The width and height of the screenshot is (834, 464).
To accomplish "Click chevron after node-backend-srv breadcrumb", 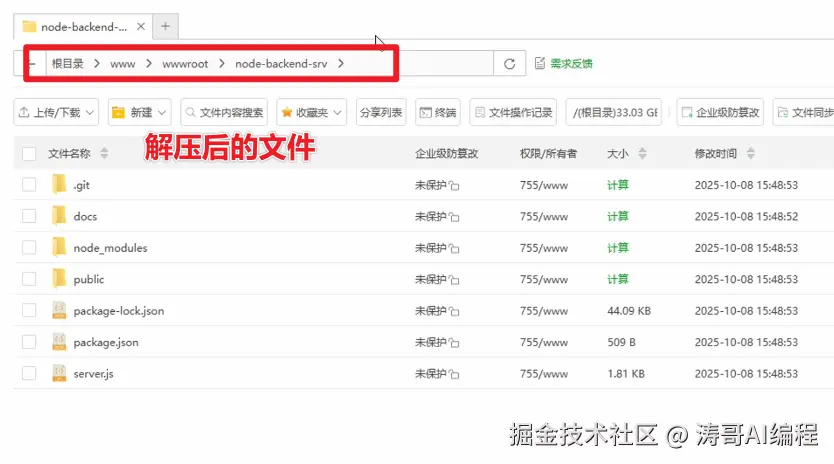I will coord(341,64).
